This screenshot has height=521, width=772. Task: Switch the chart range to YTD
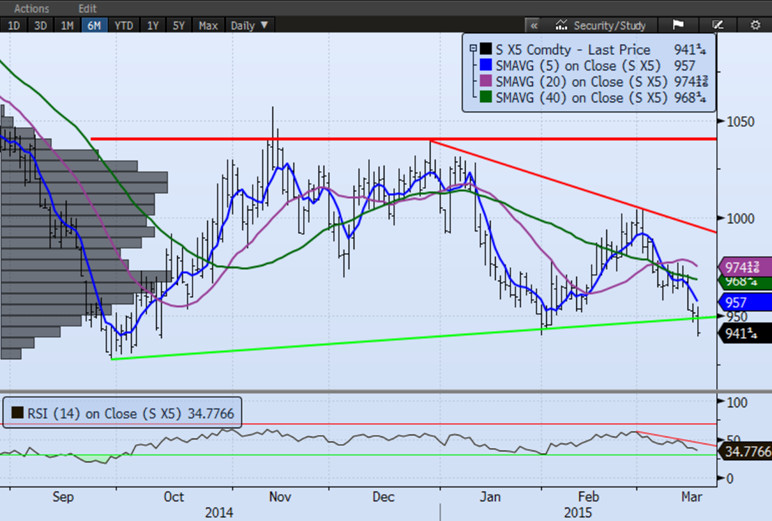tap(124, 25)
